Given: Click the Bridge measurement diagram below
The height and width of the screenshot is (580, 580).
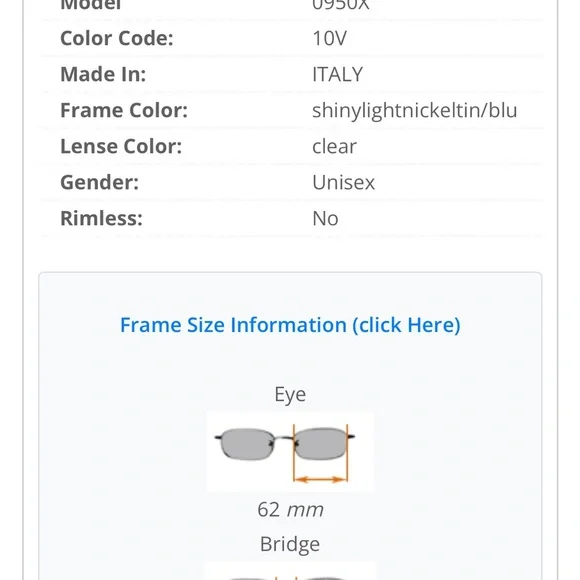Looking at the screenshot, I should (290, 571).
